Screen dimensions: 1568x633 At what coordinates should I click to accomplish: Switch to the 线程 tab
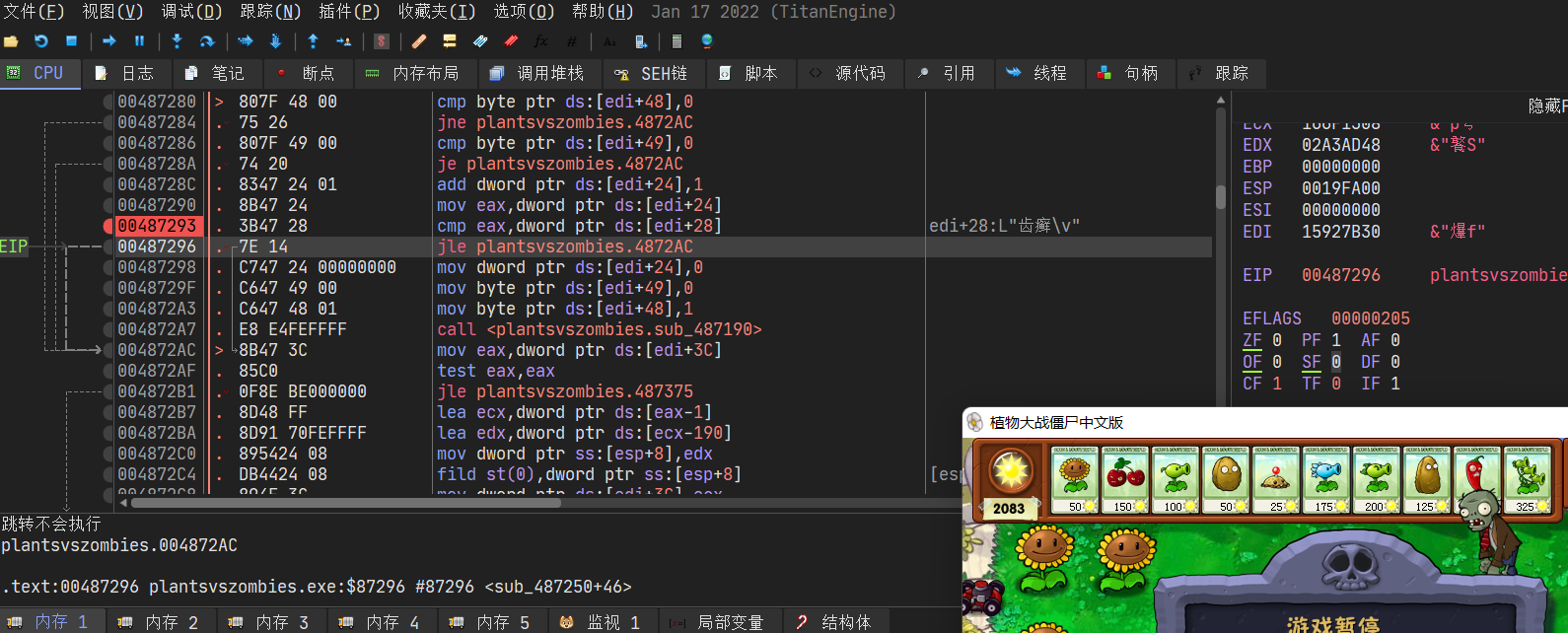[x=1038, y=73]
